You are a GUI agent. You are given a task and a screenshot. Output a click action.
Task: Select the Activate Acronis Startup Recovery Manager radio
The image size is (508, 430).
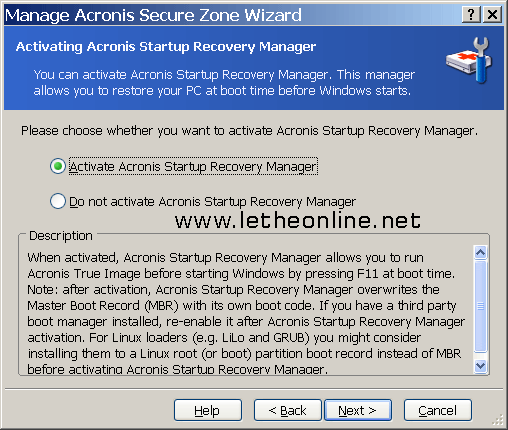(58, 166)
